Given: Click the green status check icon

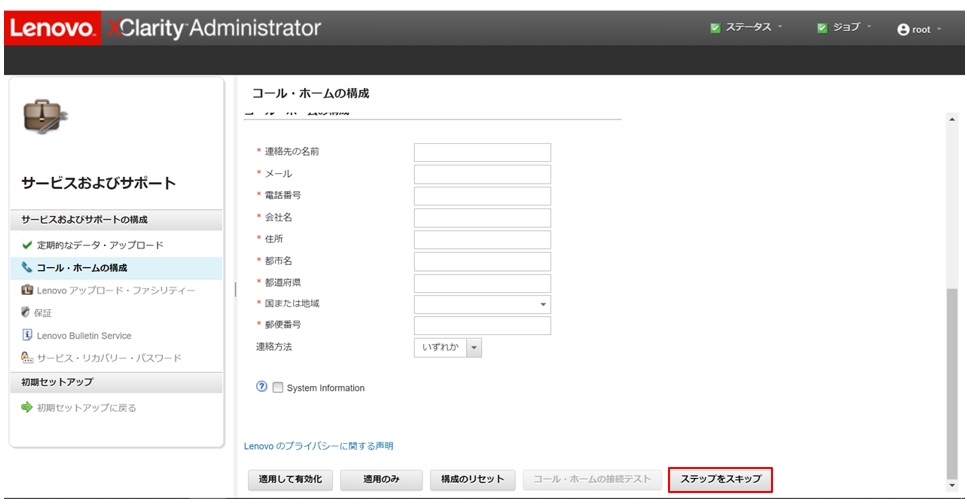Looking at the screenshot, I should coord(715,28).
